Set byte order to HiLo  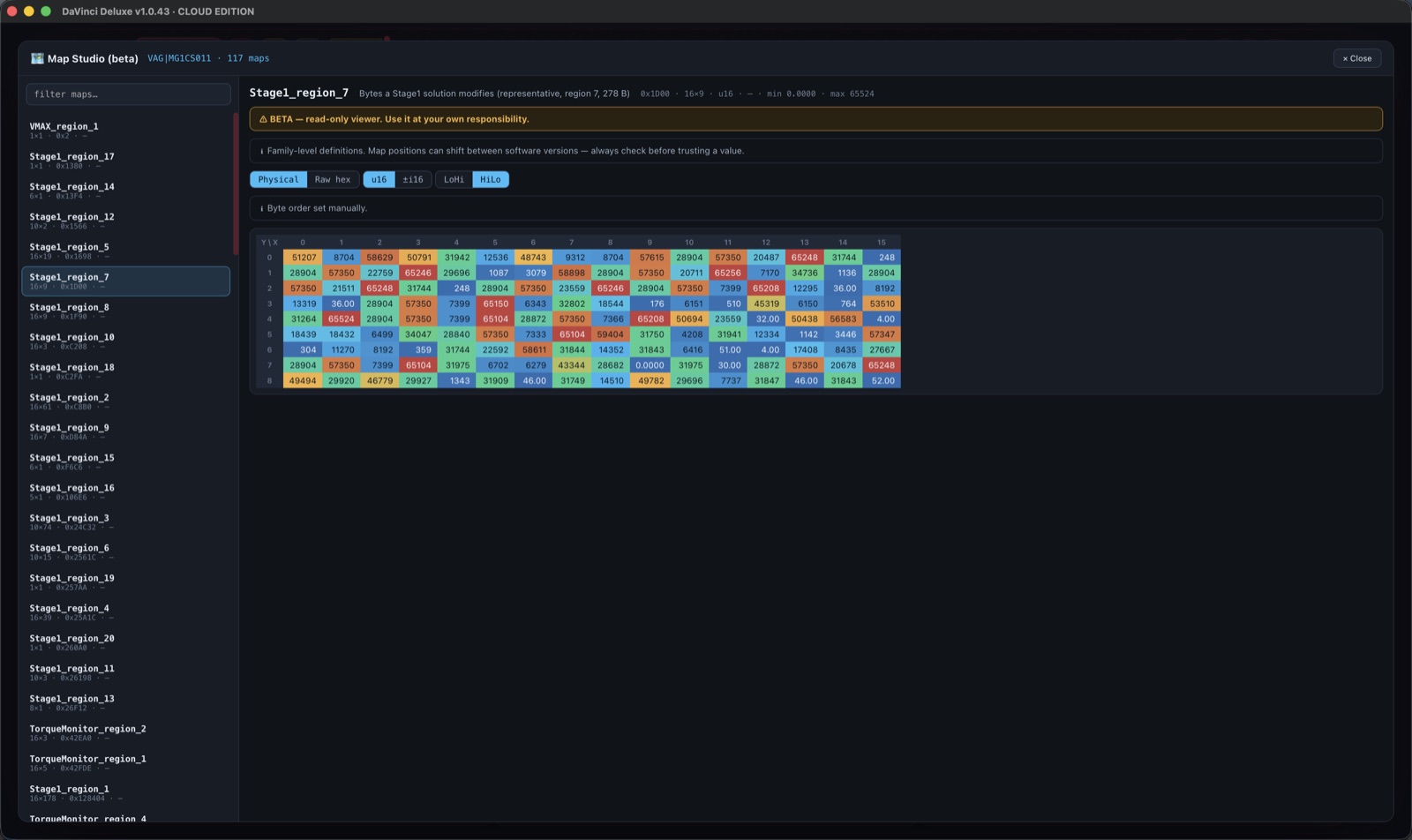[491, 179]
